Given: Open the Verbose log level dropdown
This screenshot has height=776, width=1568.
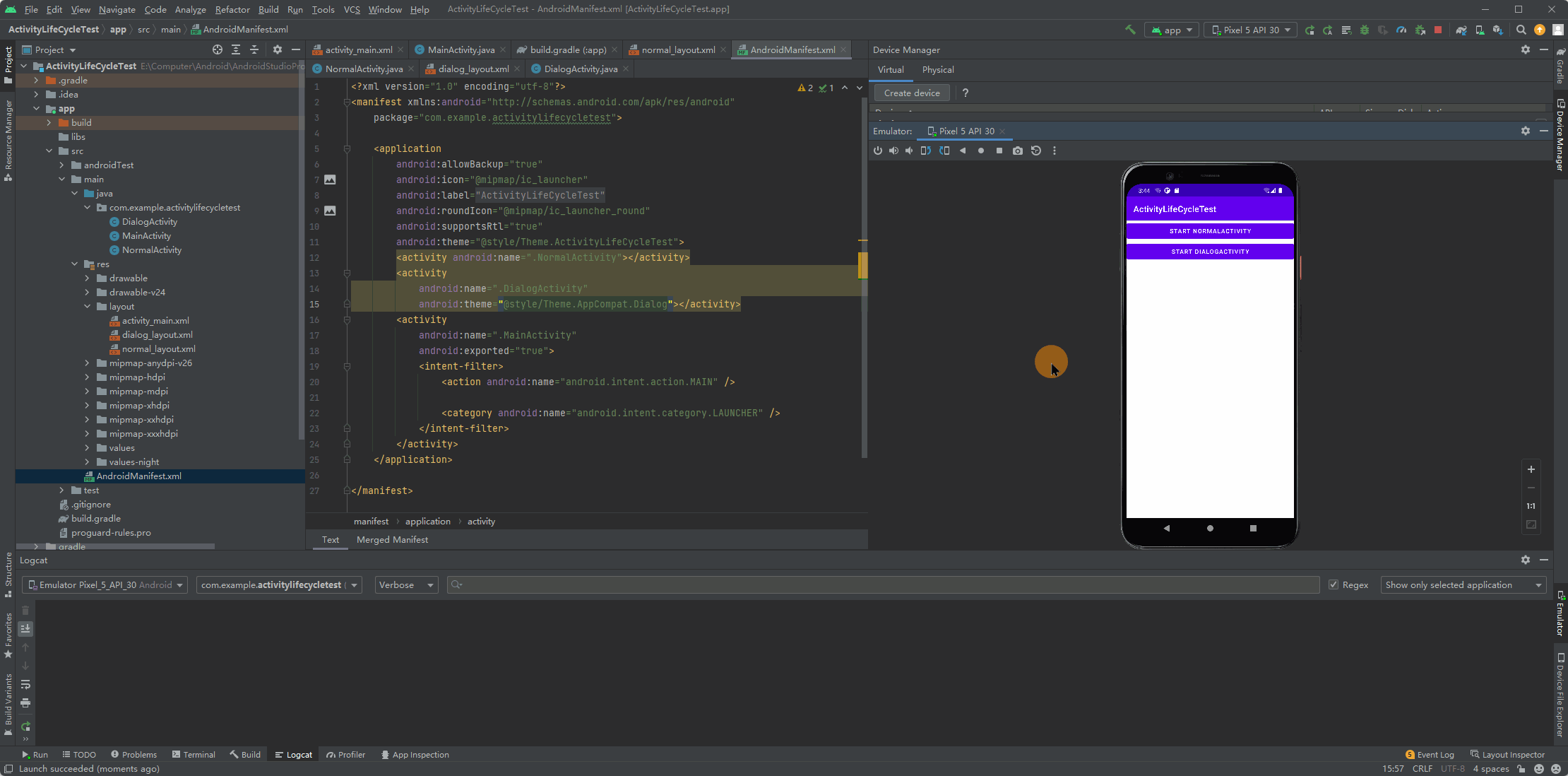Looking at the screenshot, I should (x=405, y=584).
